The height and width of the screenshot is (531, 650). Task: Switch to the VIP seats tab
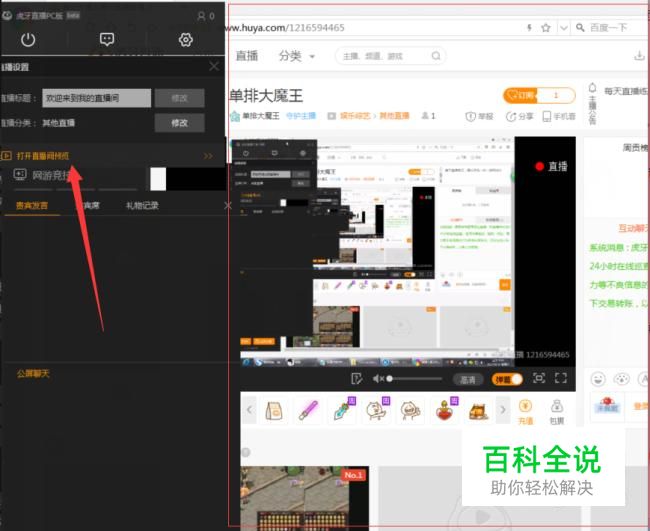(91, 206)
